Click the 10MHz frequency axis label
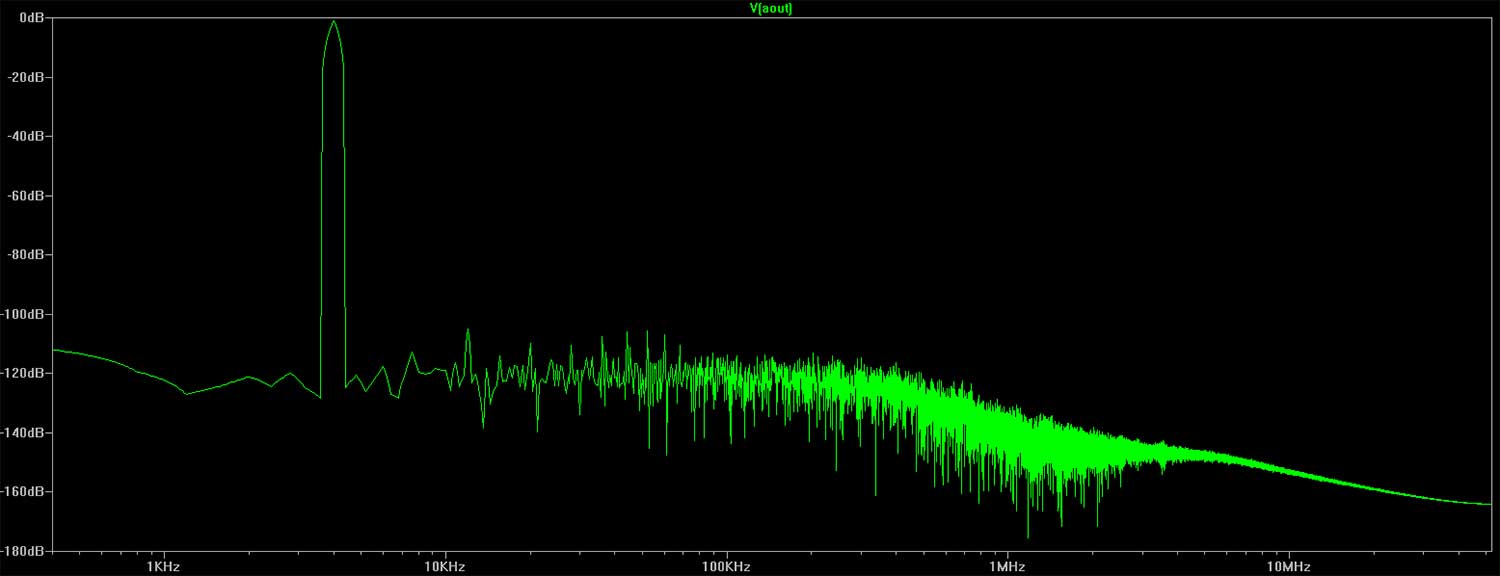This screenshot has height=576, width=1500. tap(1288, 567)
